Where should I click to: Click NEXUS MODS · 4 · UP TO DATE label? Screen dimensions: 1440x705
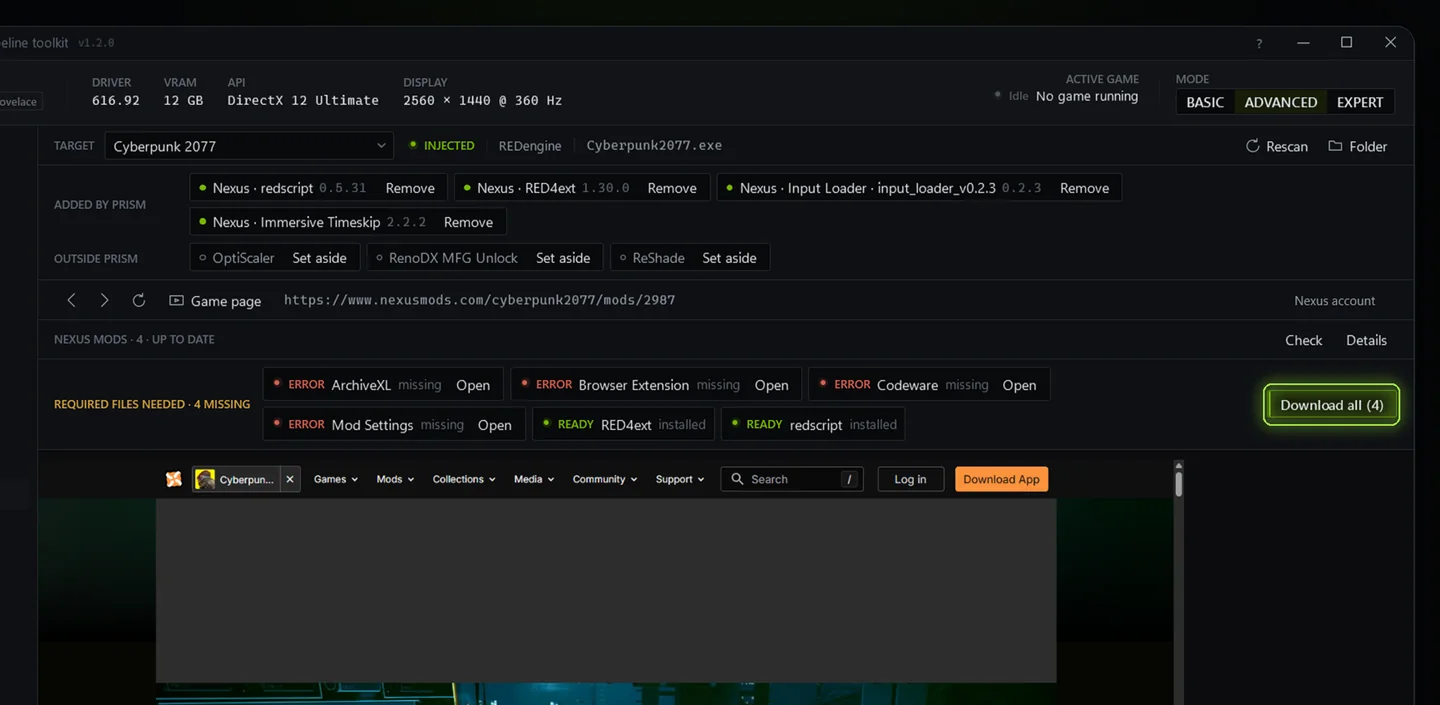click(134, 339)
